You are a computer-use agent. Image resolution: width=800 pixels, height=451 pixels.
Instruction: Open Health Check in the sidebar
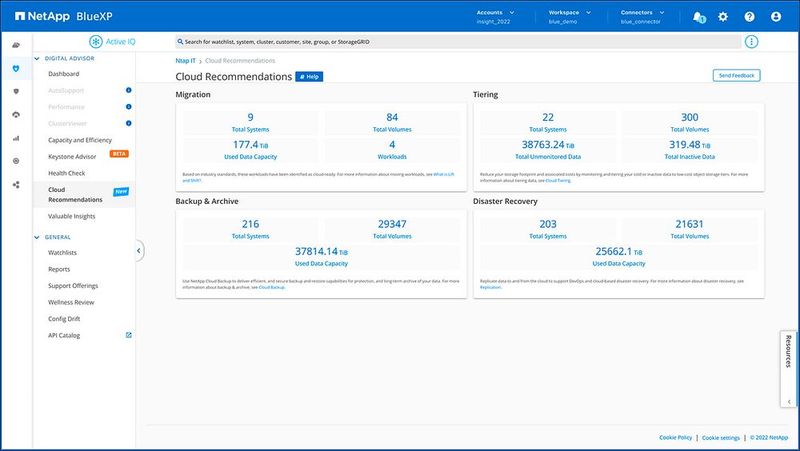pos(67,173)
